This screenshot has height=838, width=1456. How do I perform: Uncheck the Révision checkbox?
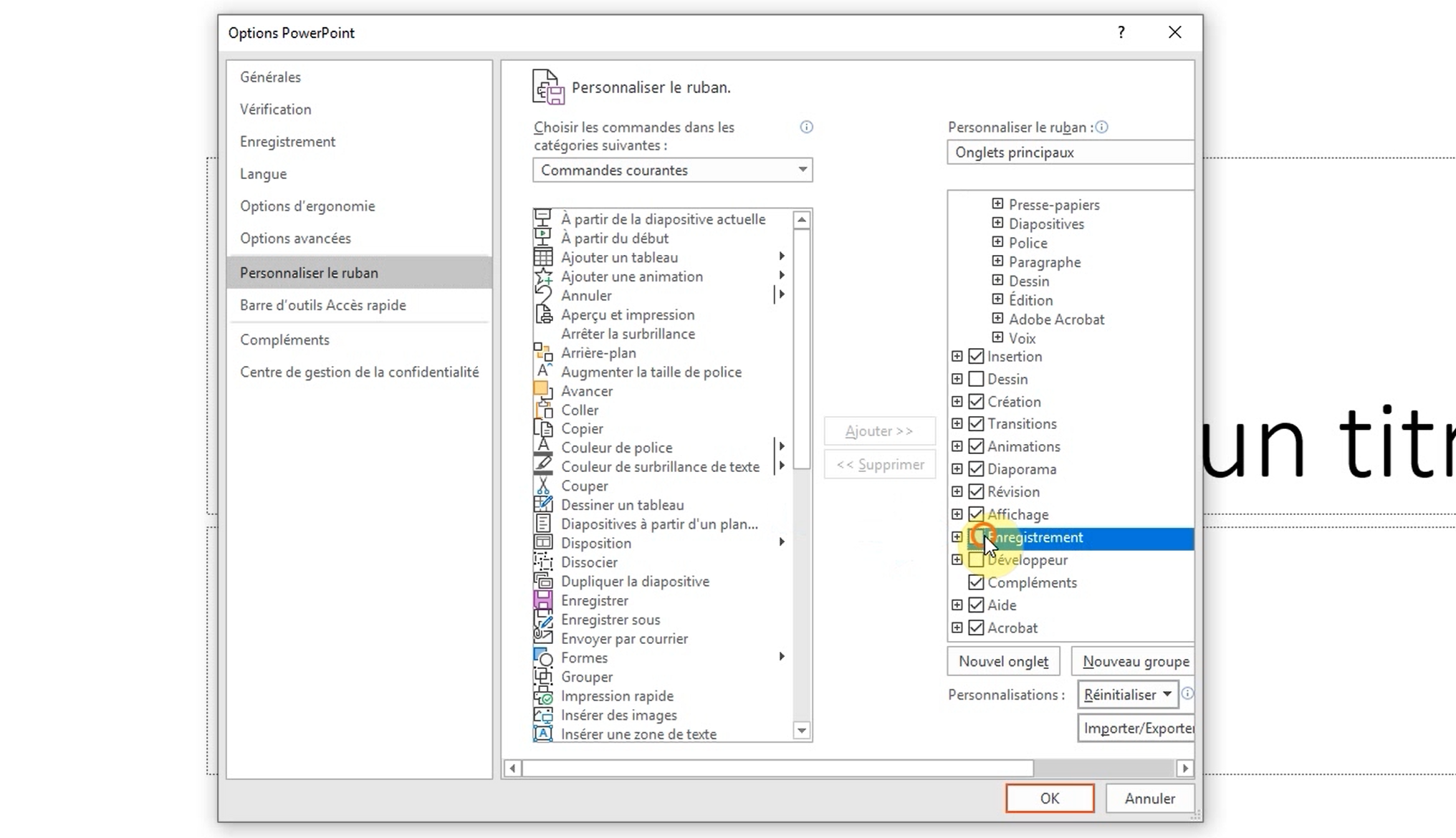(976, 491)
